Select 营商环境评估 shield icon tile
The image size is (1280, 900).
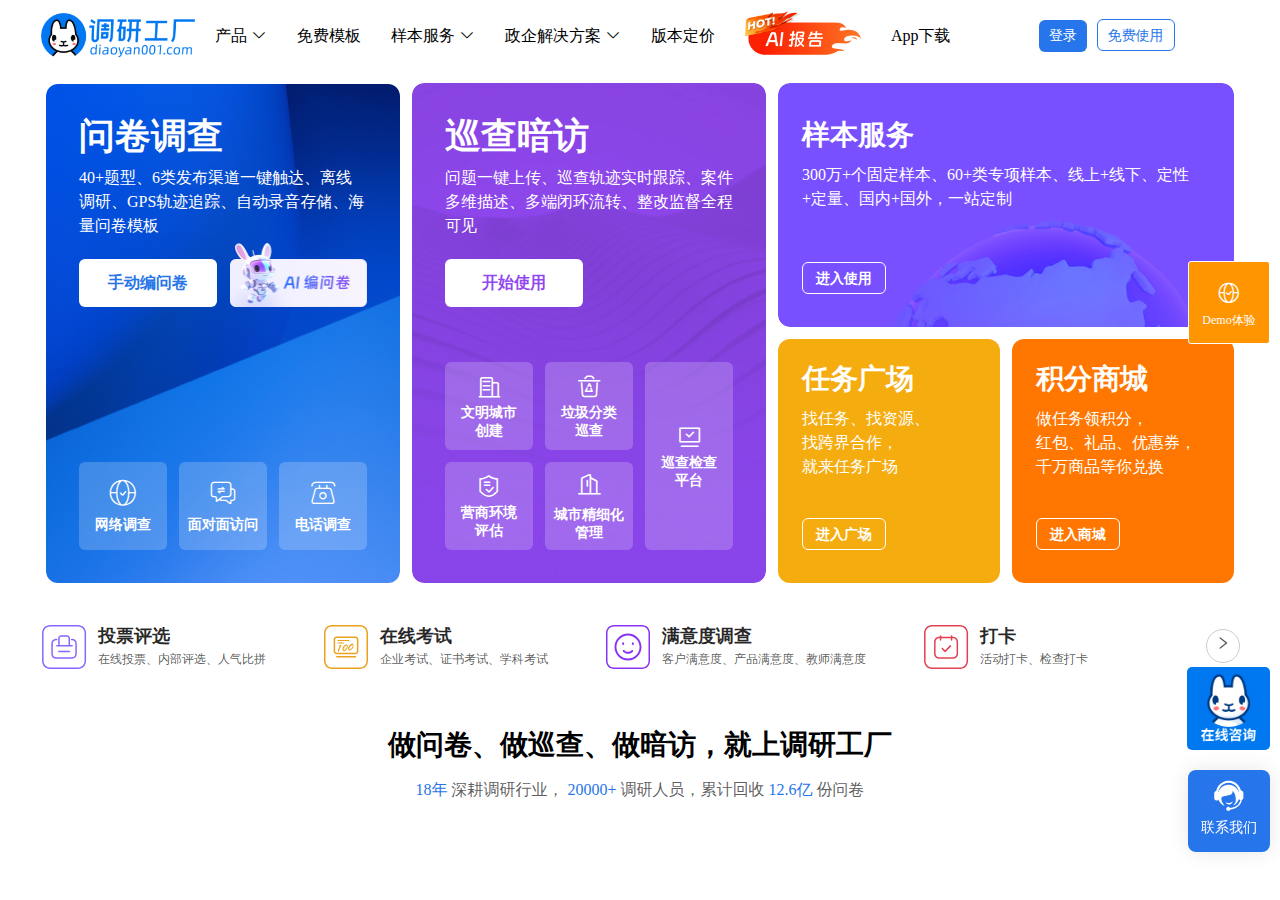point(489,506)
